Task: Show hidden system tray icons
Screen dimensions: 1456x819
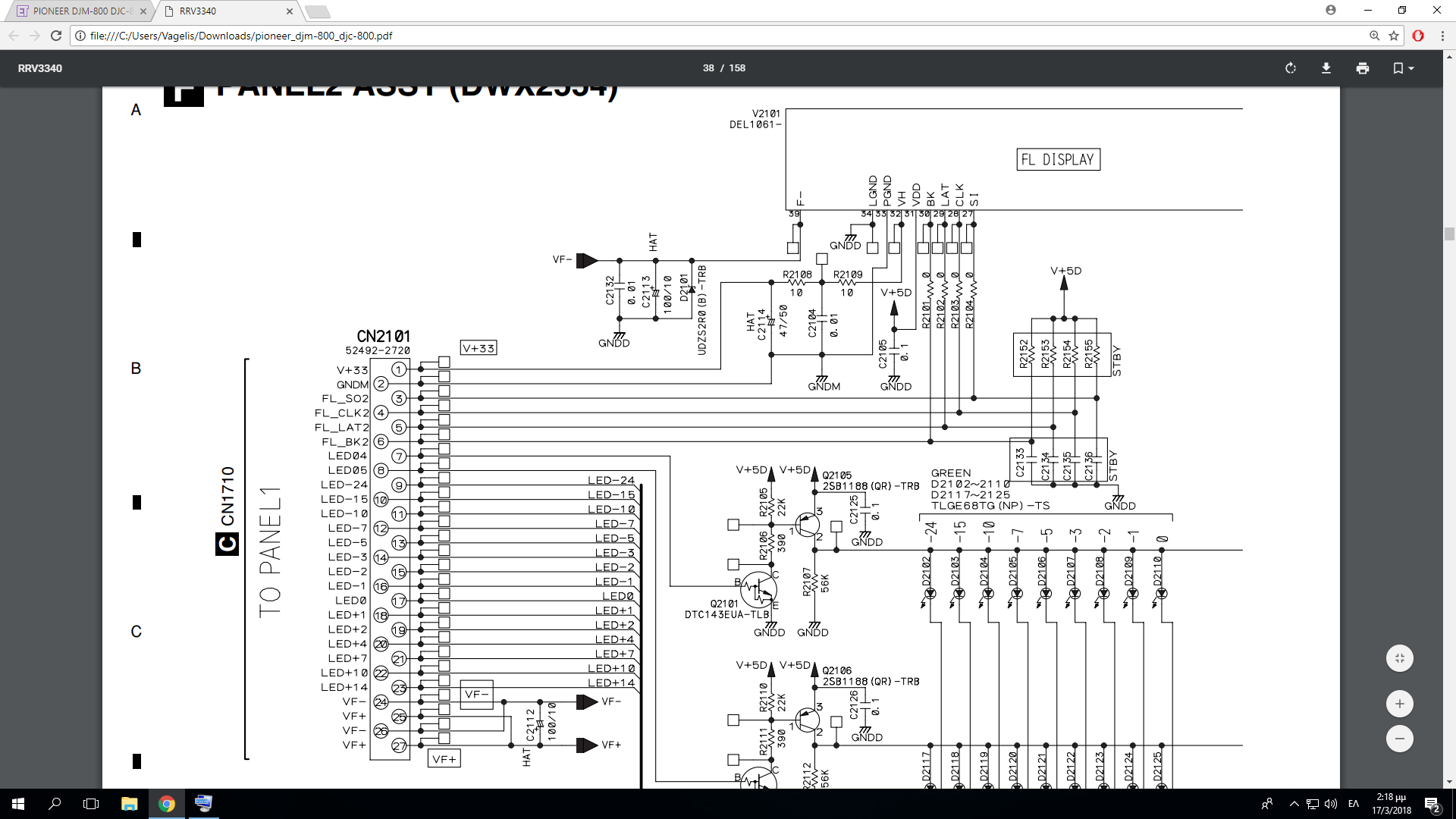Action: pos(1294,804)
